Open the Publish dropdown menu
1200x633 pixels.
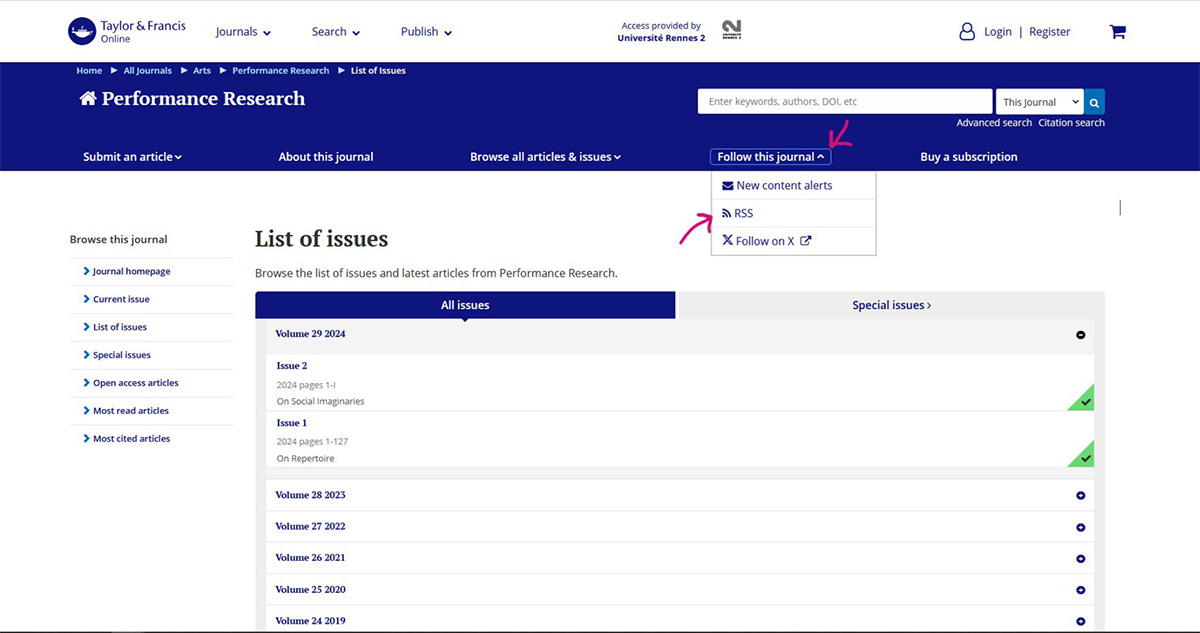[426, 32]
